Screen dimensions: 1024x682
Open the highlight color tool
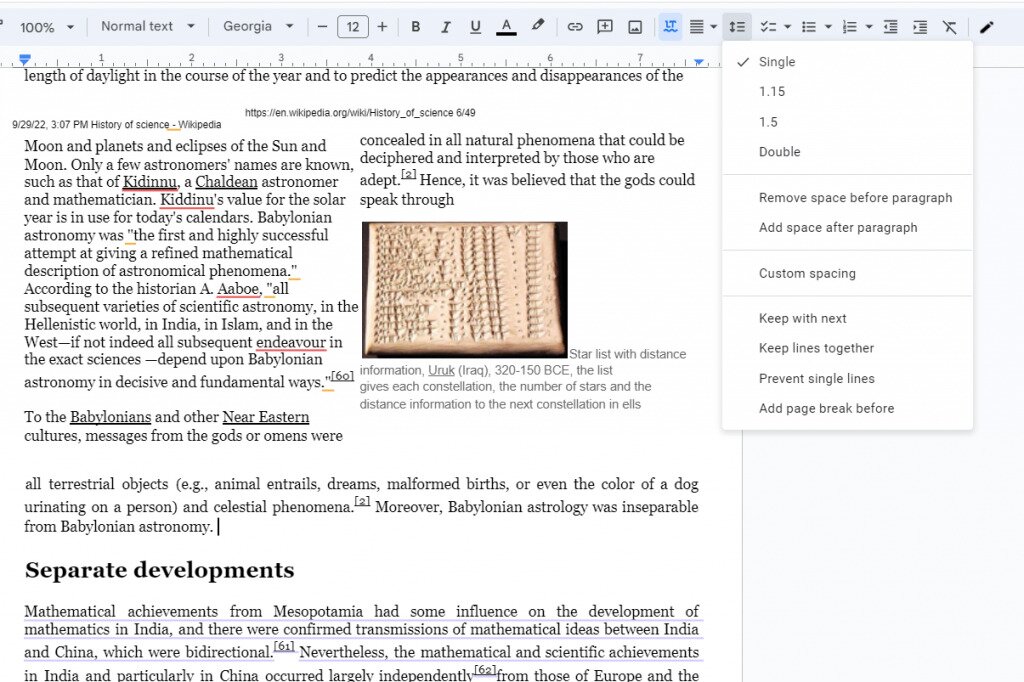[536, 27]
